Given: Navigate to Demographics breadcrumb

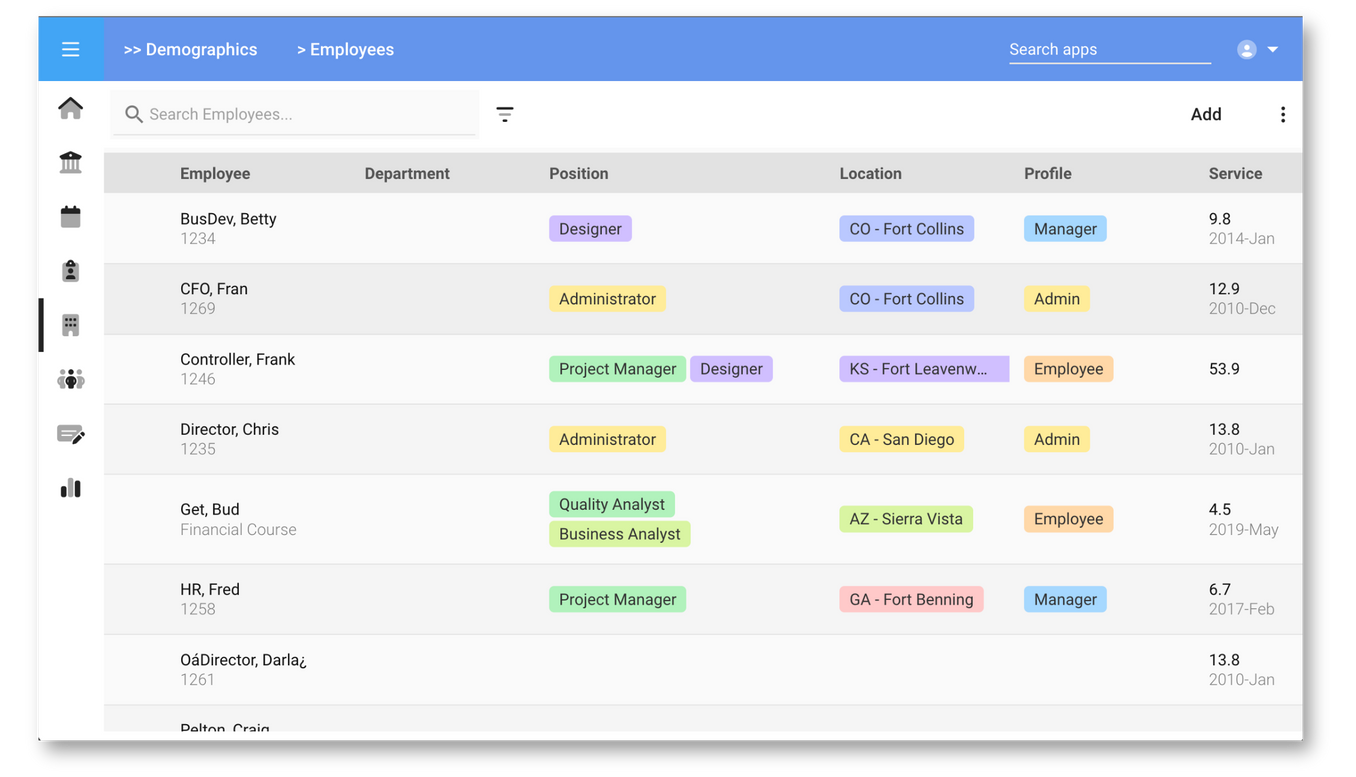Looking at the screenshot, I should (190, 50).
